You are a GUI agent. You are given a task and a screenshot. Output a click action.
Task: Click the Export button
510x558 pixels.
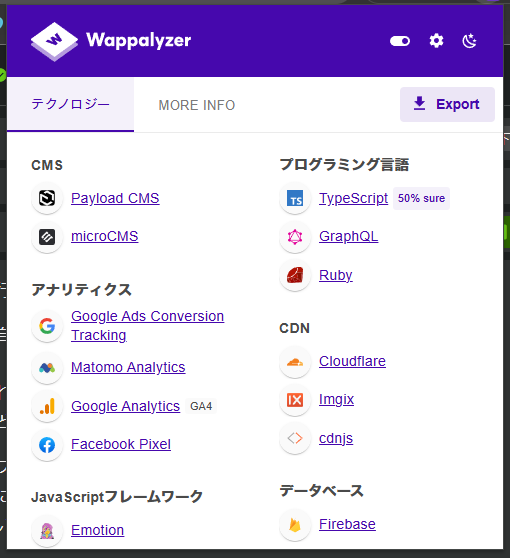point(447,104)
